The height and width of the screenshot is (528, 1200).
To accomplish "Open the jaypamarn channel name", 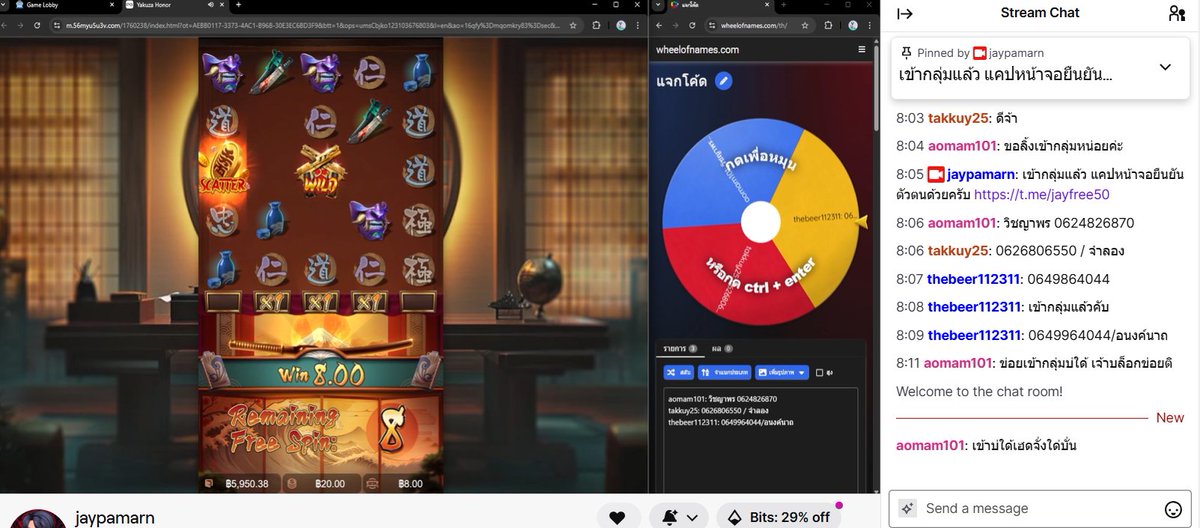I will click(x=115, y=518).
